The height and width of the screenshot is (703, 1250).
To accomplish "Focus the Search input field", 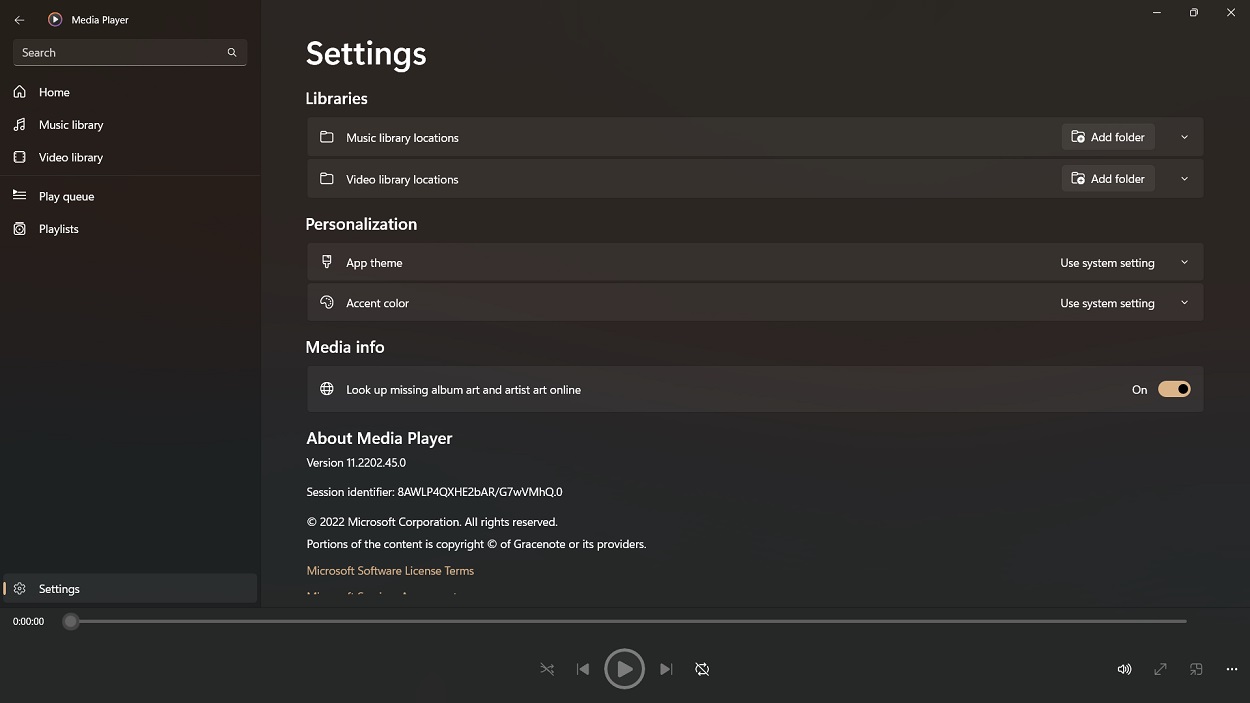I will (x=130, y=53).
